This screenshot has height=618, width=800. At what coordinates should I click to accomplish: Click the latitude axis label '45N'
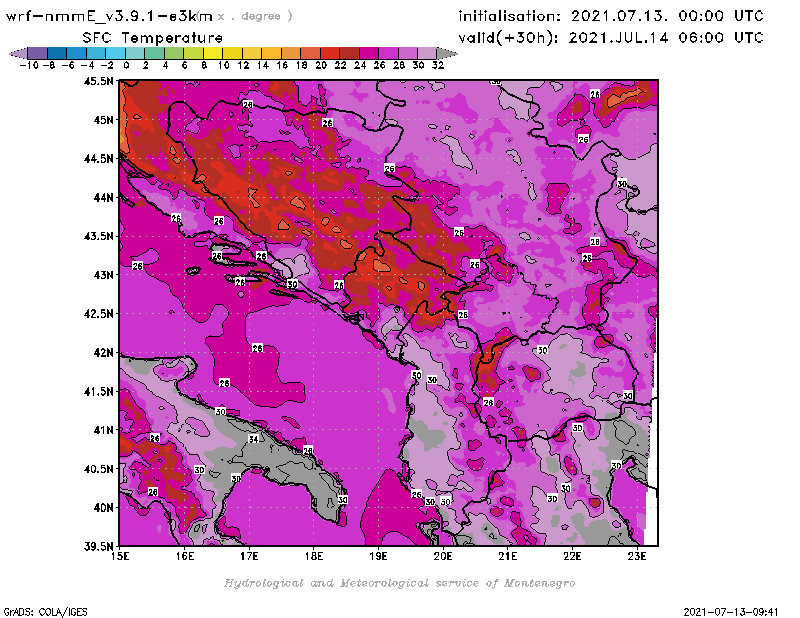point(103,120)
